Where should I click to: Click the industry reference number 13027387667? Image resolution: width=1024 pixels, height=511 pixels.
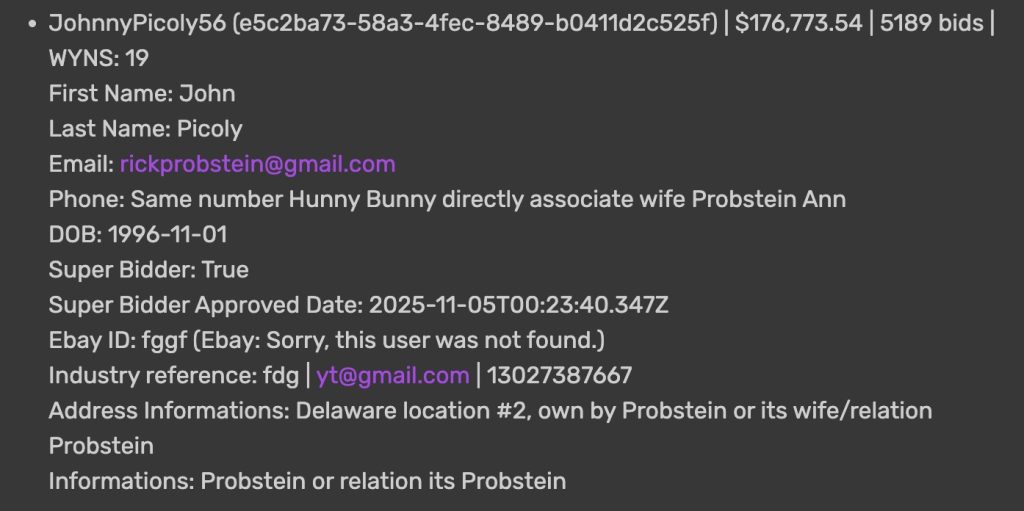click(559, 376)
